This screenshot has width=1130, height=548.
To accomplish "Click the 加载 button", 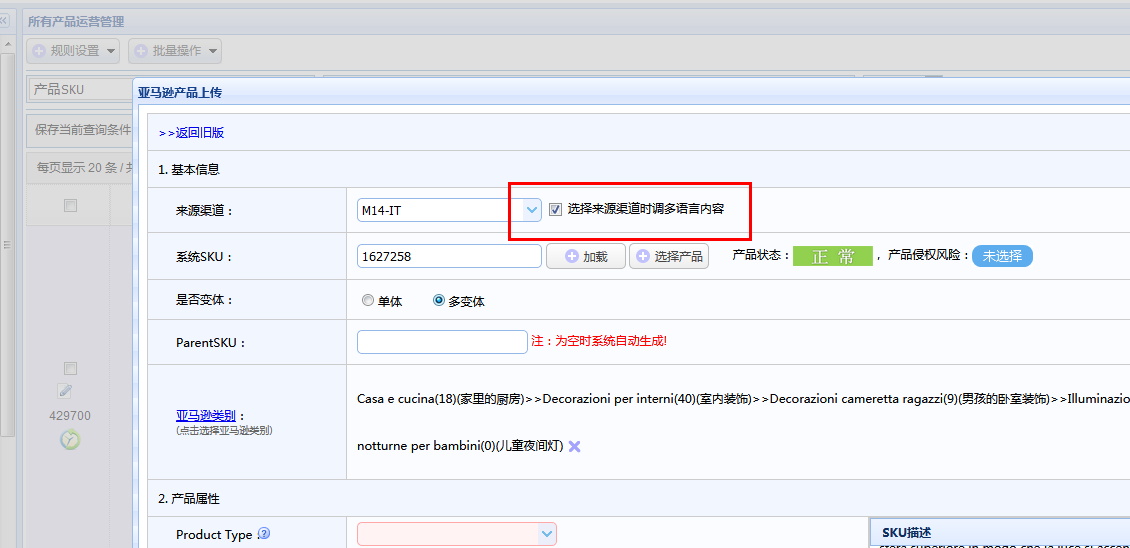I will (x=585, y=256).
